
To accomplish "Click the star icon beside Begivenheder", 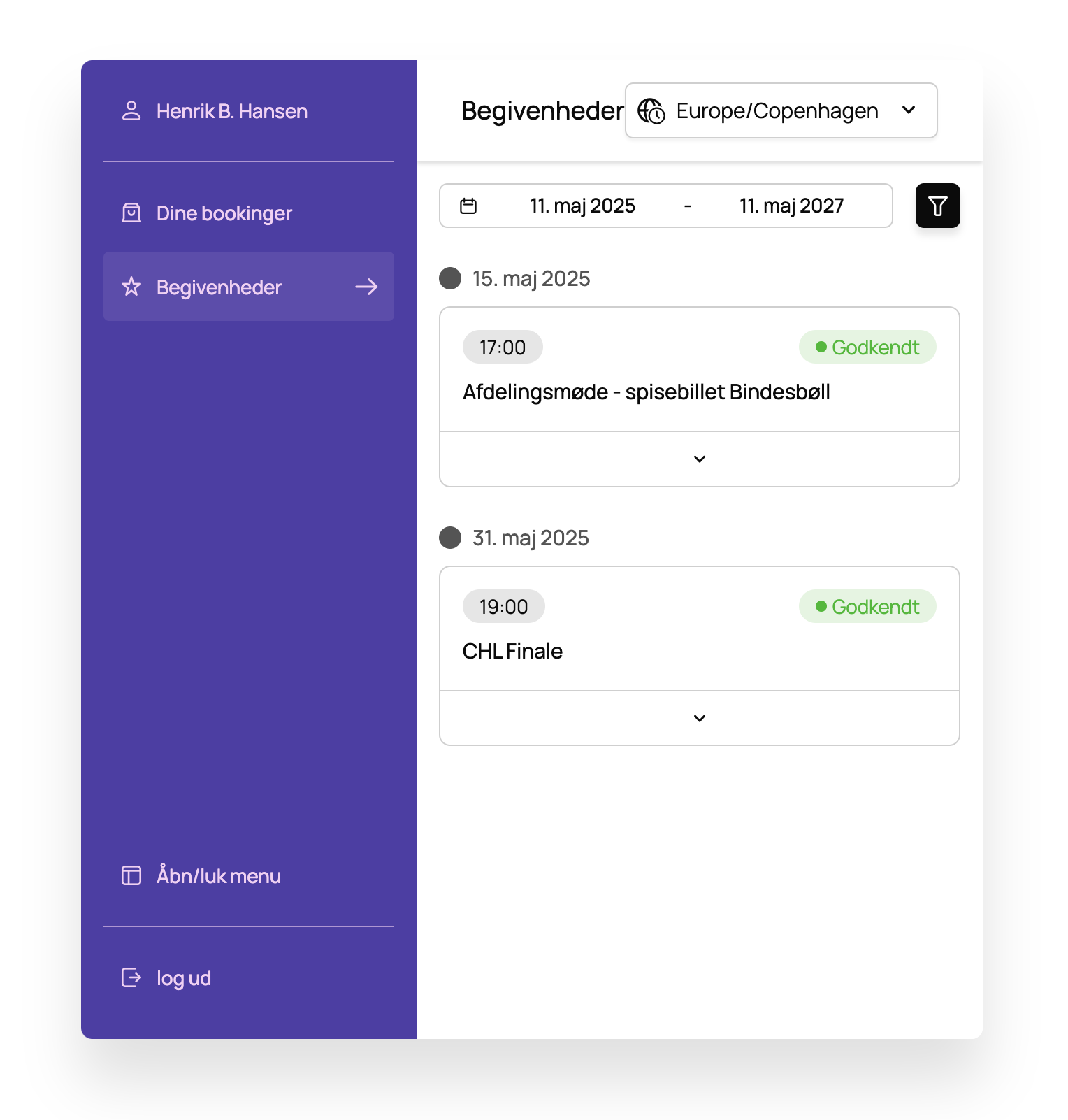I will 131,287.
